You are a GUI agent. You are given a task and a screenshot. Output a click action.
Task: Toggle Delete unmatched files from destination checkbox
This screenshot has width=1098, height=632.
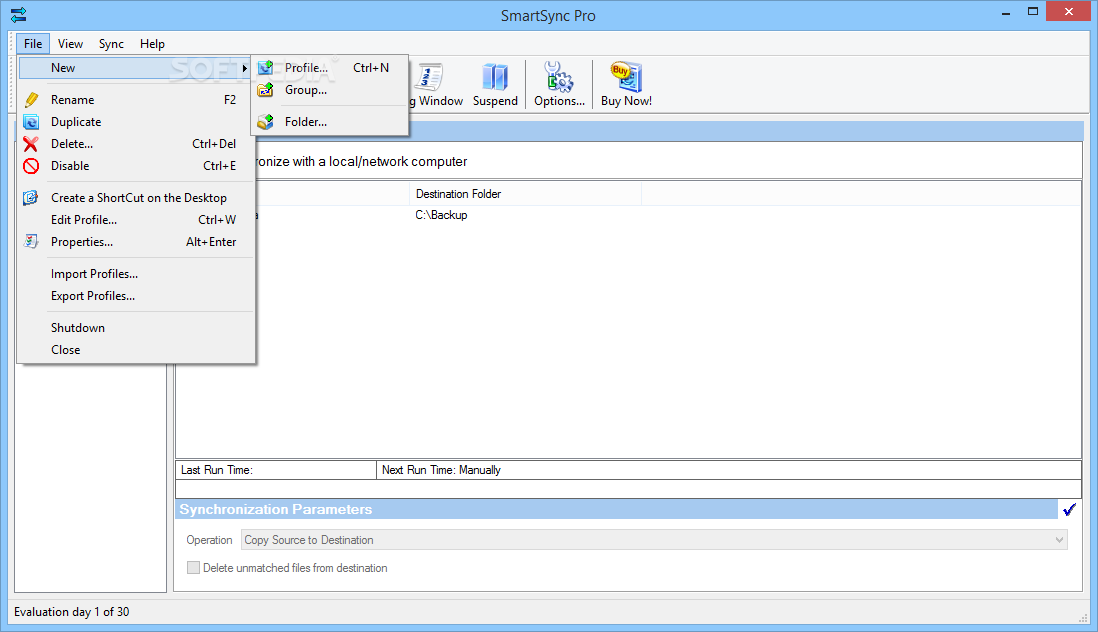pyautogui.click(x=193, y=568)
